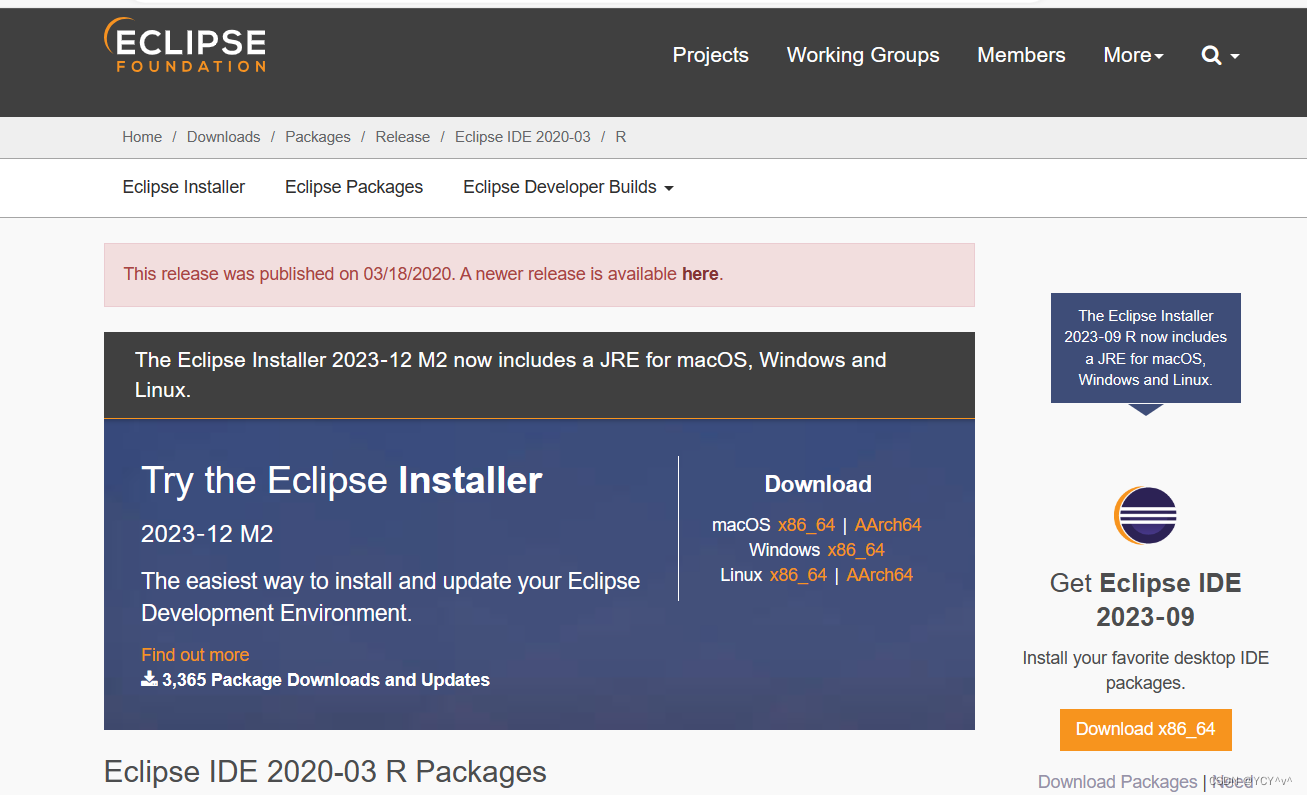Open the Download Packages link
The height and width of the screenshot is (795, 1307).
(1117, 781)
